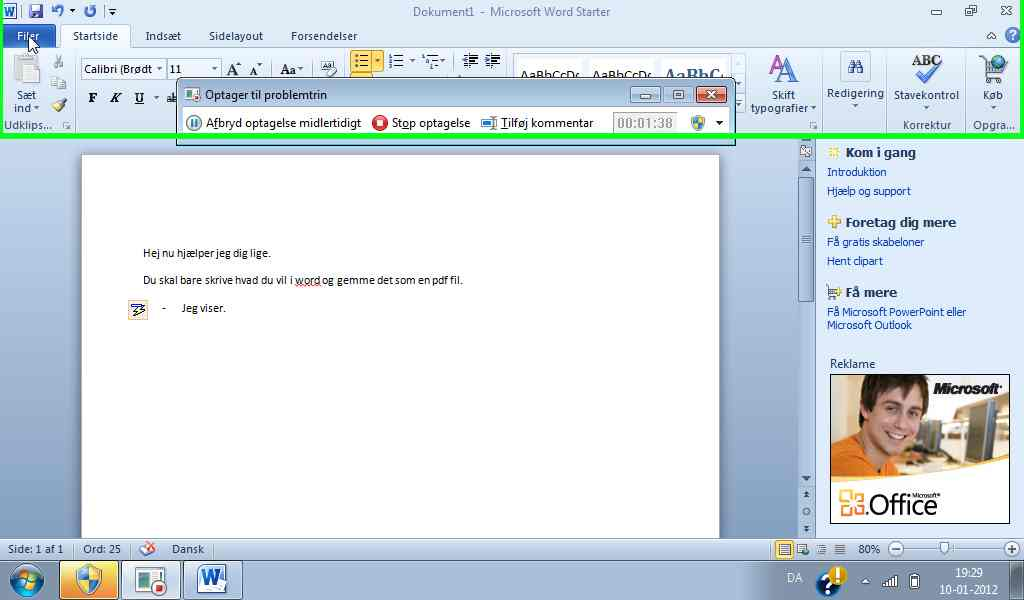This screenshot has height=600, width=1024.
Task: Click Tilføj kommentar button
Action: (537, 123)
